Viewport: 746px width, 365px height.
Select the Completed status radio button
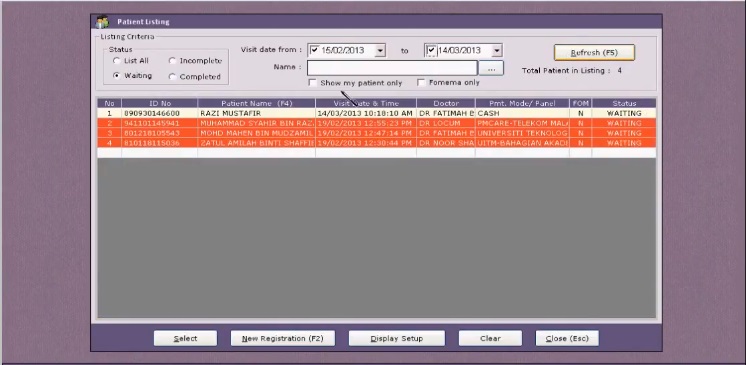coord(172,77)
